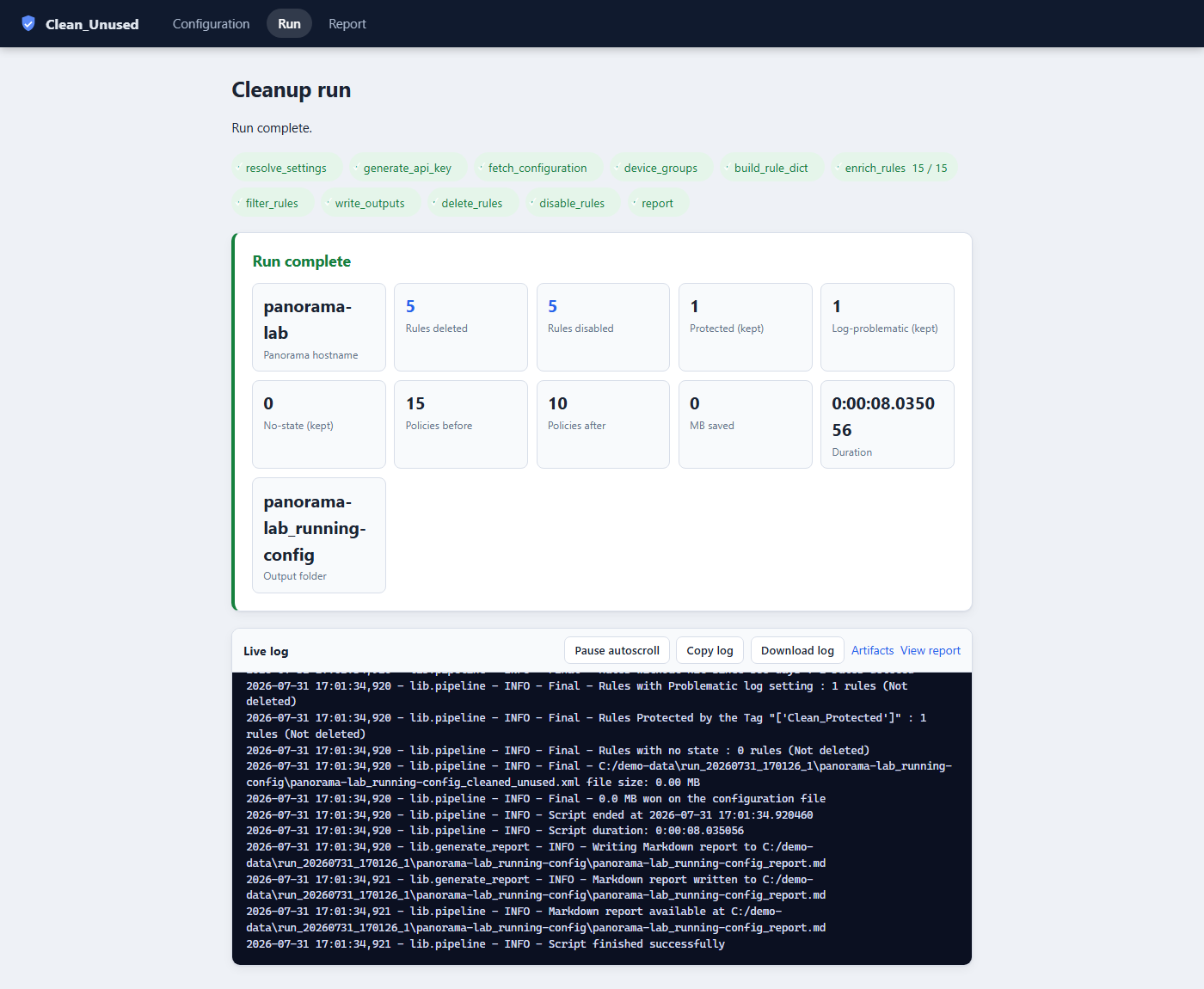
Task: Open the View report link
Action: (x=931, y=651)
